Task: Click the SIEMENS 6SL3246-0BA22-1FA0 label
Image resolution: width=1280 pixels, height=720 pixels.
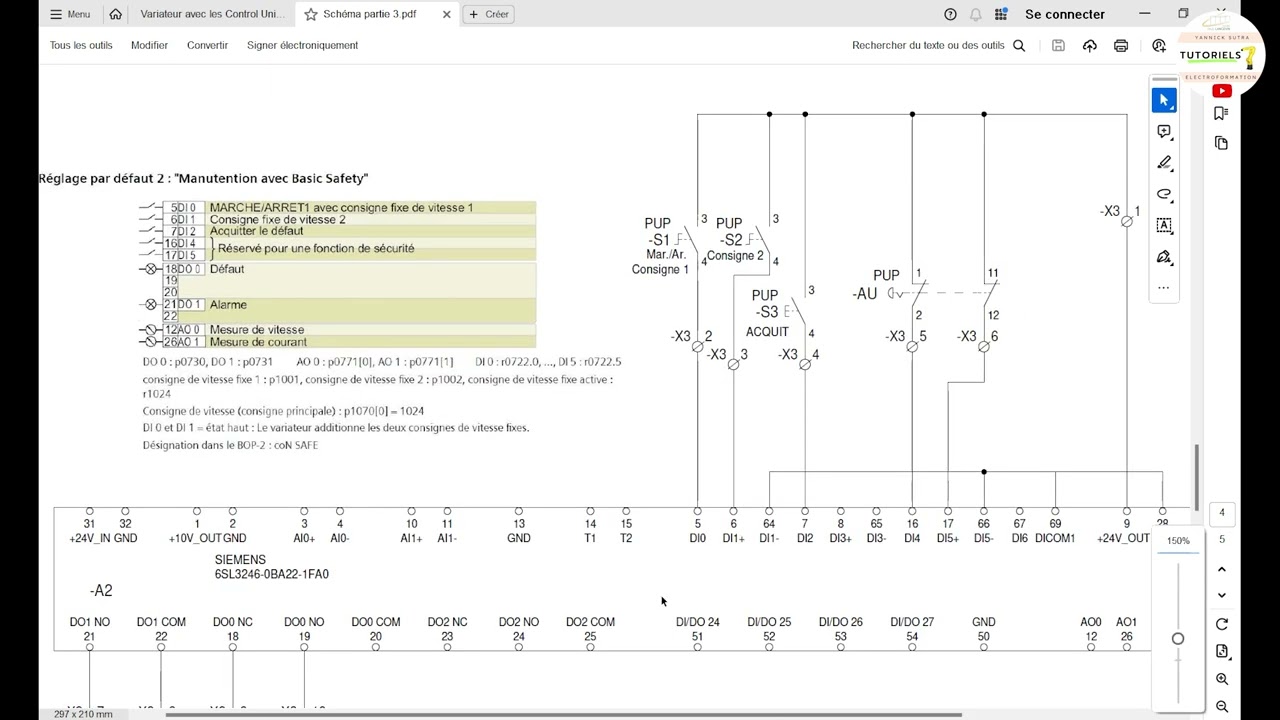Action: (x=271, y=567)
